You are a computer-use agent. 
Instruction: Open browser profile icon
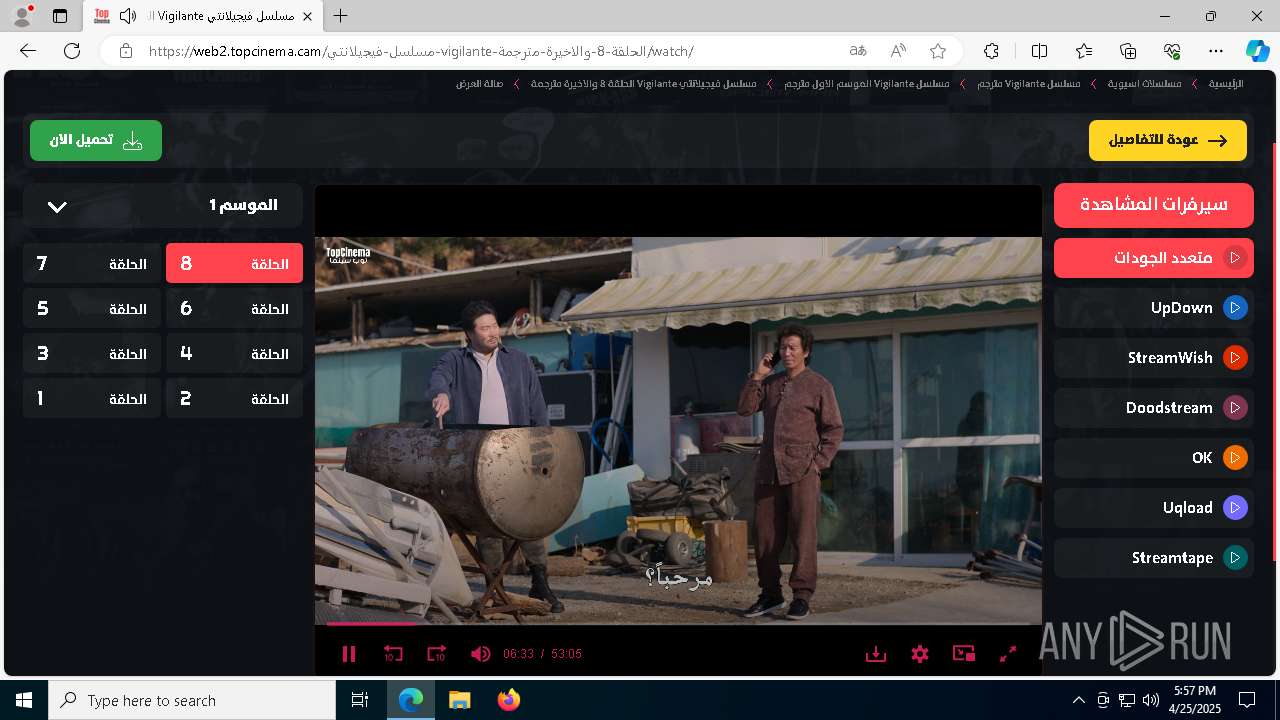click(x=22, y=16)
